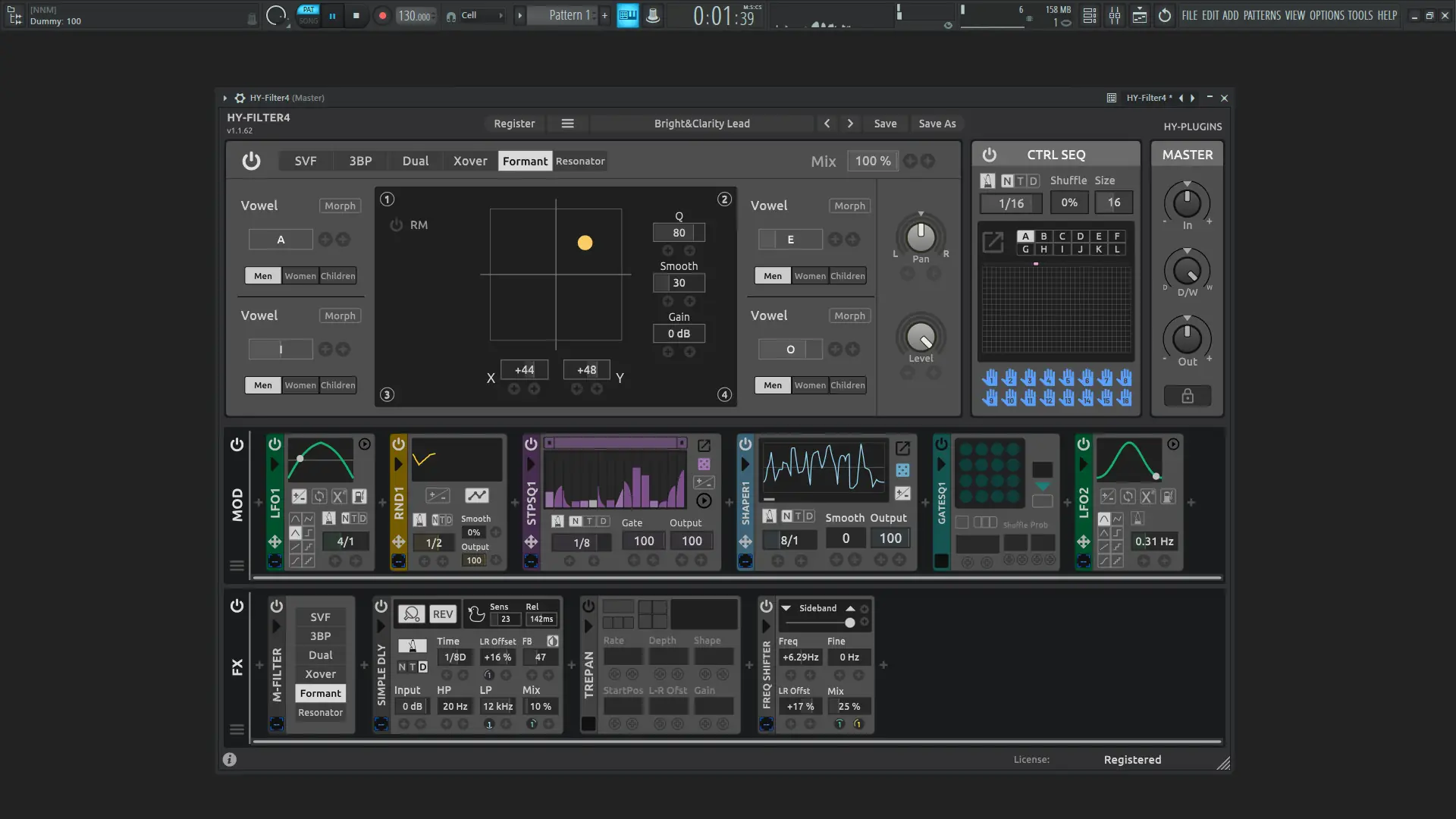The width and height of the screenshot is (1456, 819).
Task: Enable the Women vowel option in top-left panel
Action: (300, 275)
